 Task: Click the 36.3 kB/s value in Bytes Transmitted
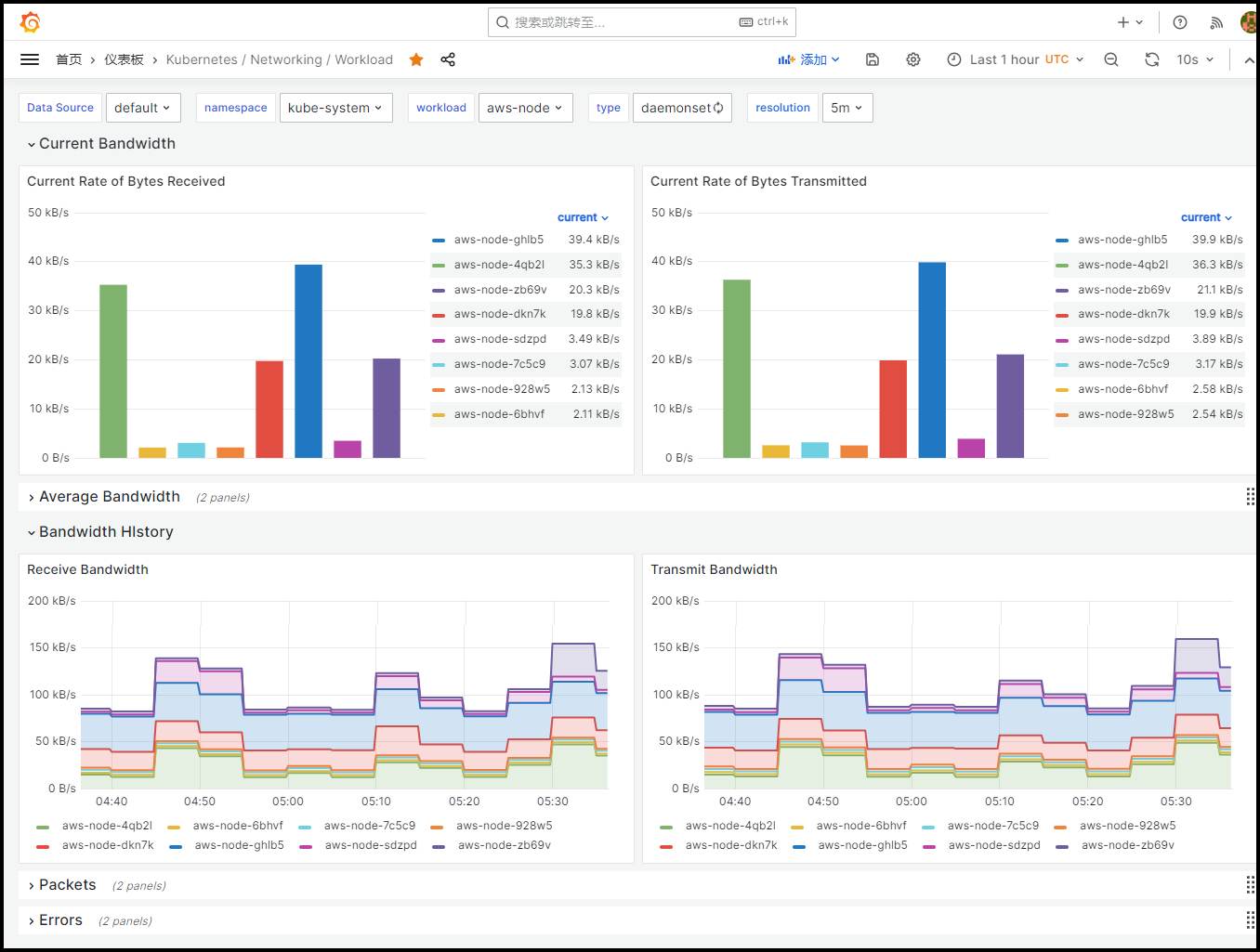tap(1217, 265)
